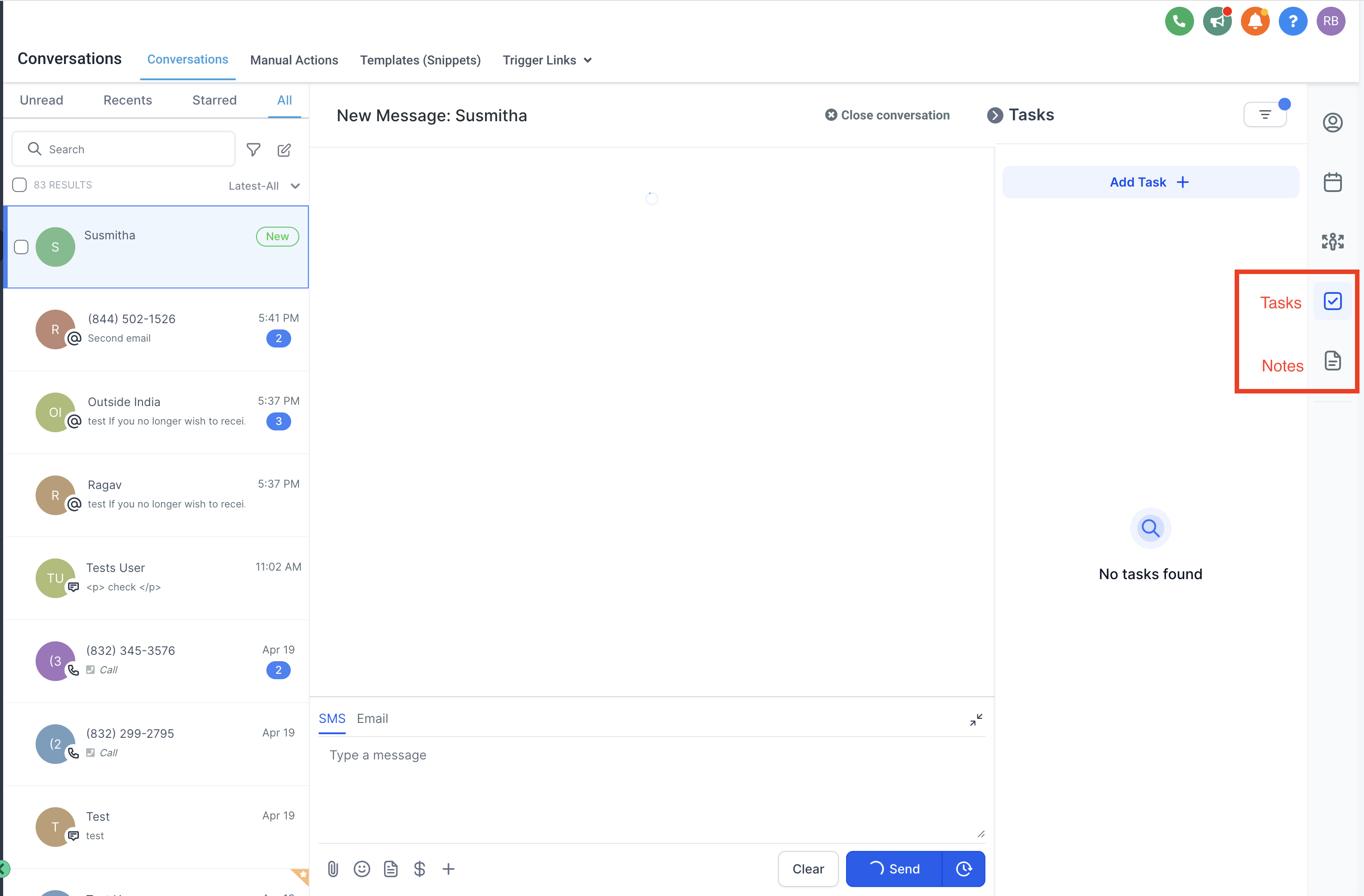Click the request payment dollar icon
The image size is (1364, 896).
(420, 869)
